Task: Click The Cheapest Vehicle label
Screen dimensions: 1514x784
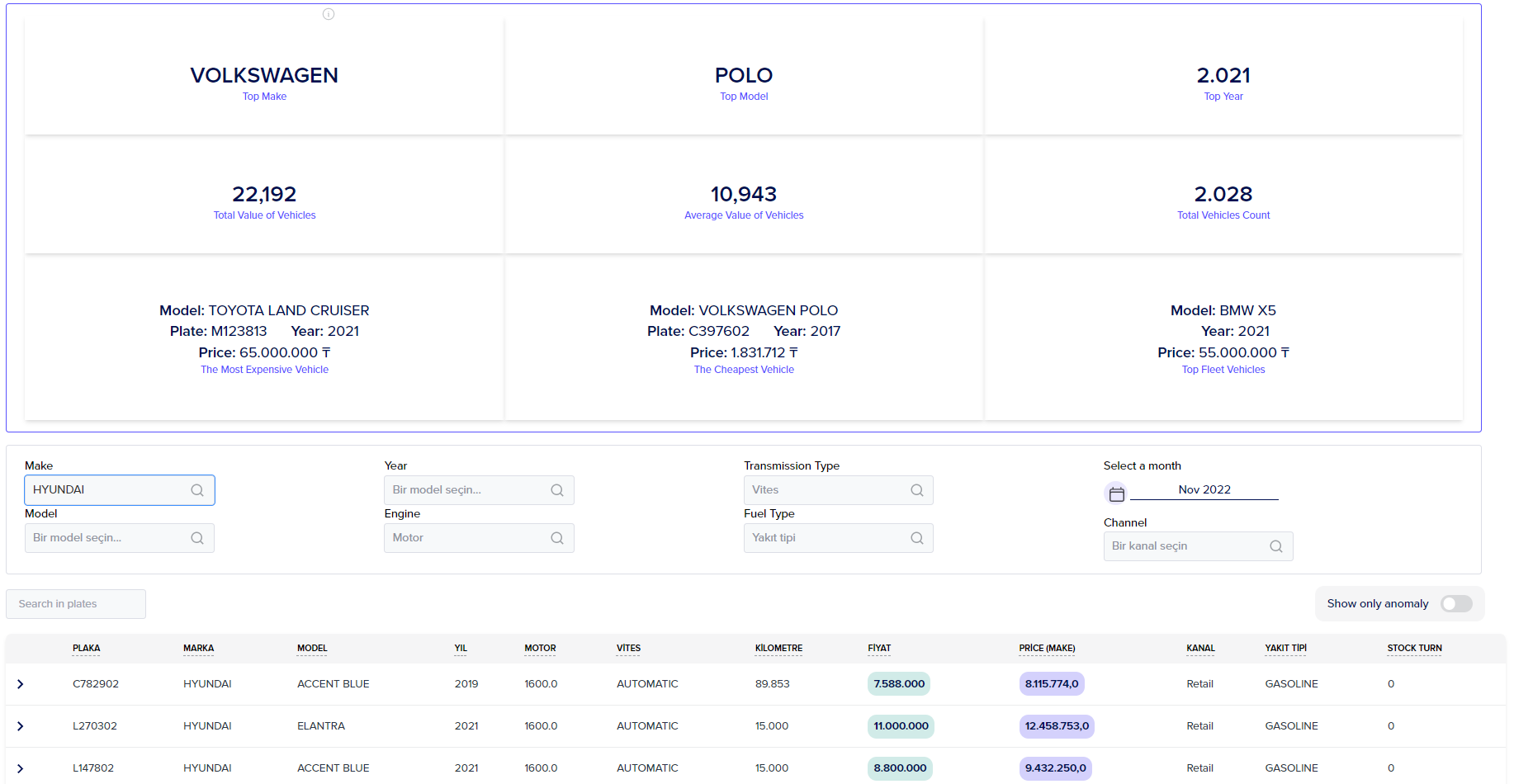Action: tap(744, 370)
